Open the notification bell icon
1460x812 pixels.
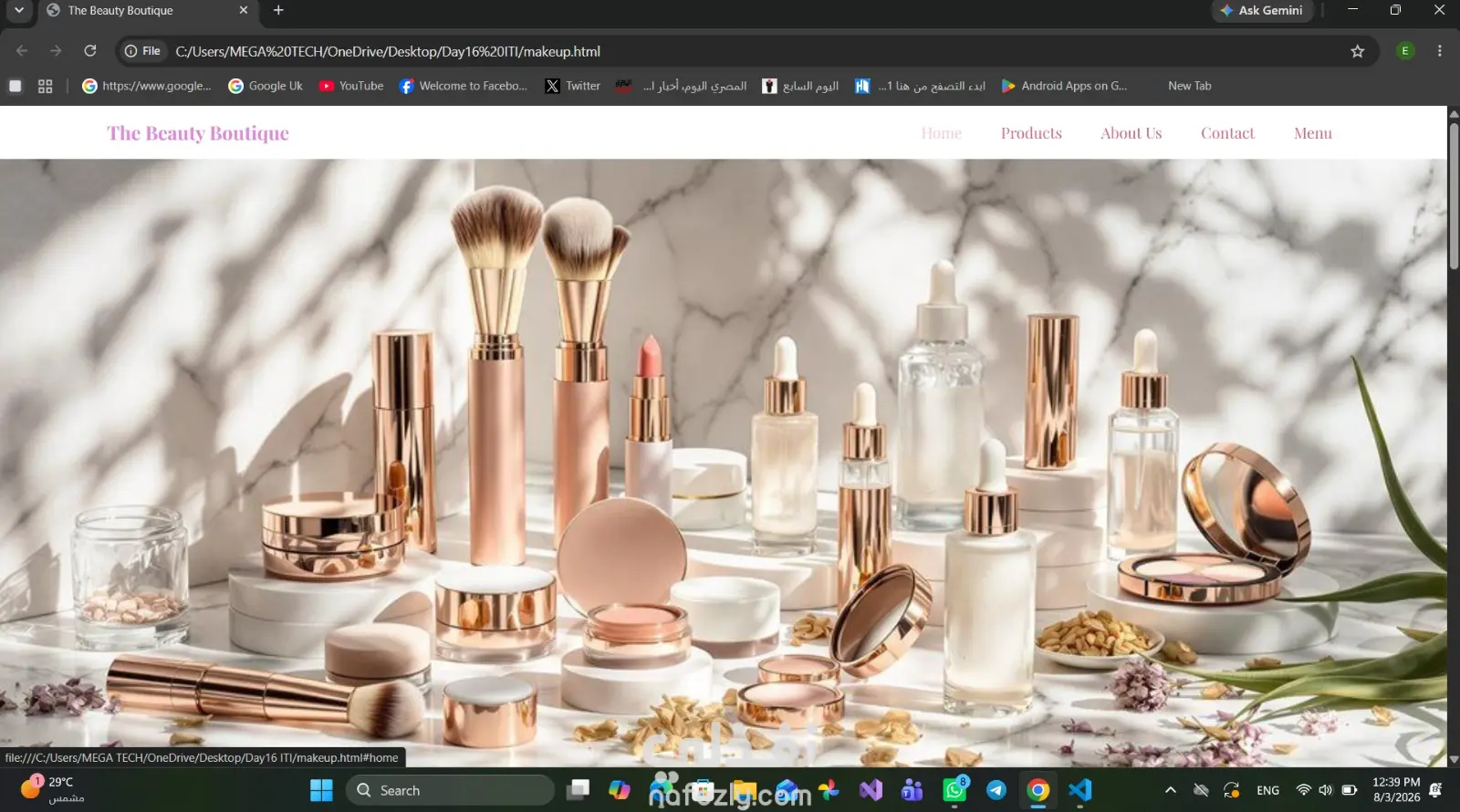[1435, 790]
